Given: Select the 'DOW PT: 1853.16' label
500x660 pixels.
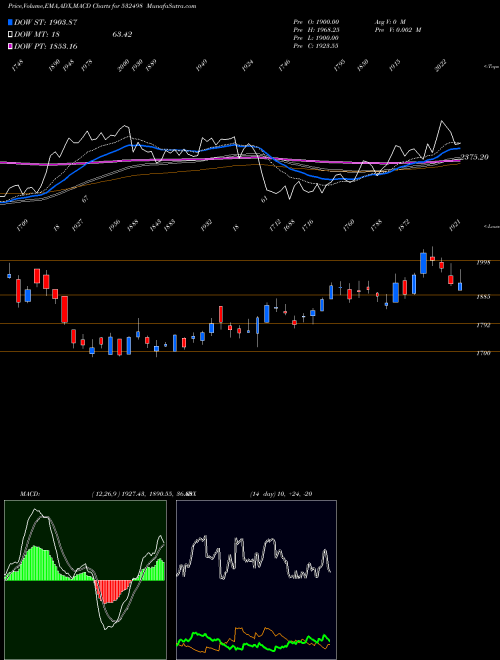Looking at the screenshot, I should [46, 46].
